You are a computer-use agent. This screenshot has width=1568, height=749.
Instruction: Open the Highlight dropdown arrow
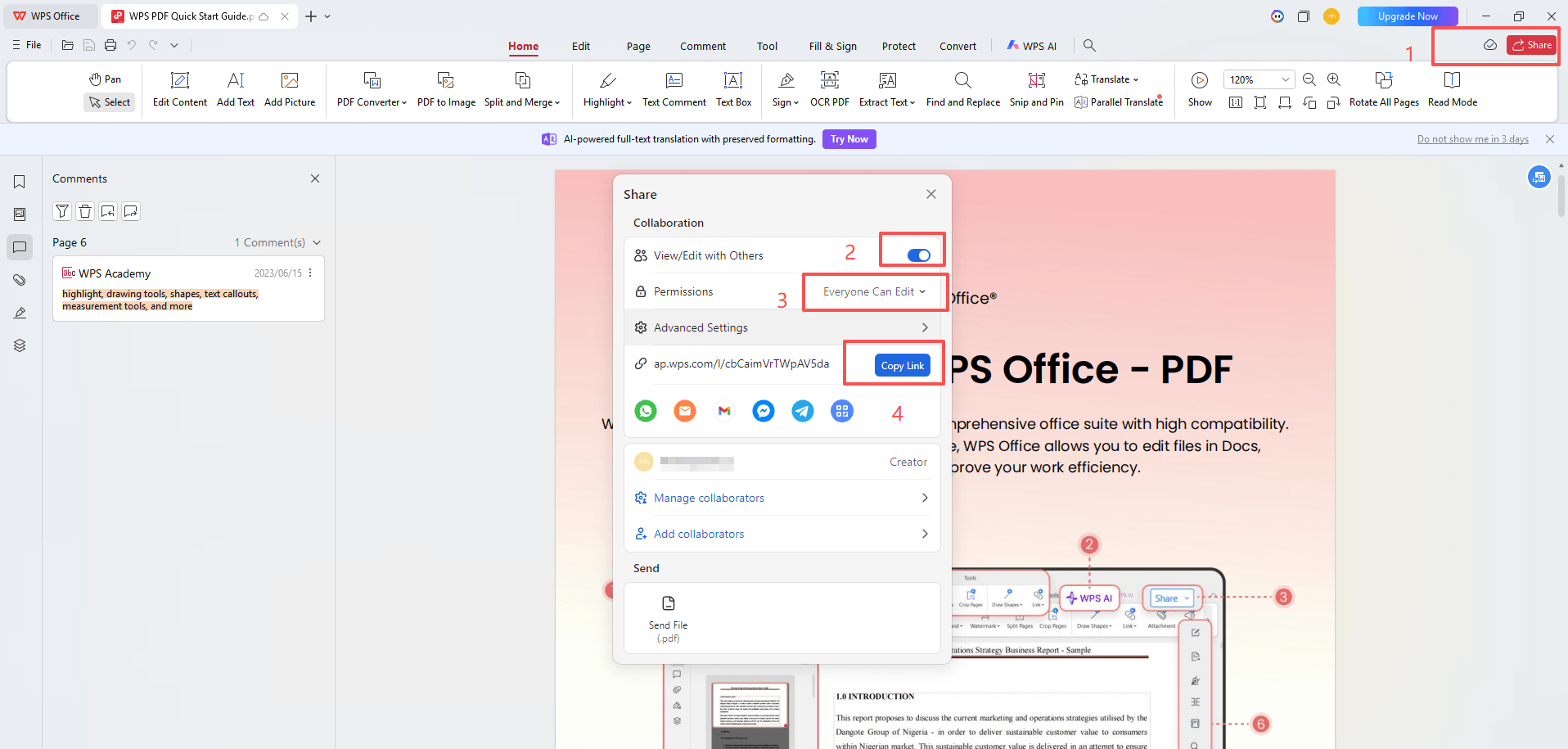[629, 103]
